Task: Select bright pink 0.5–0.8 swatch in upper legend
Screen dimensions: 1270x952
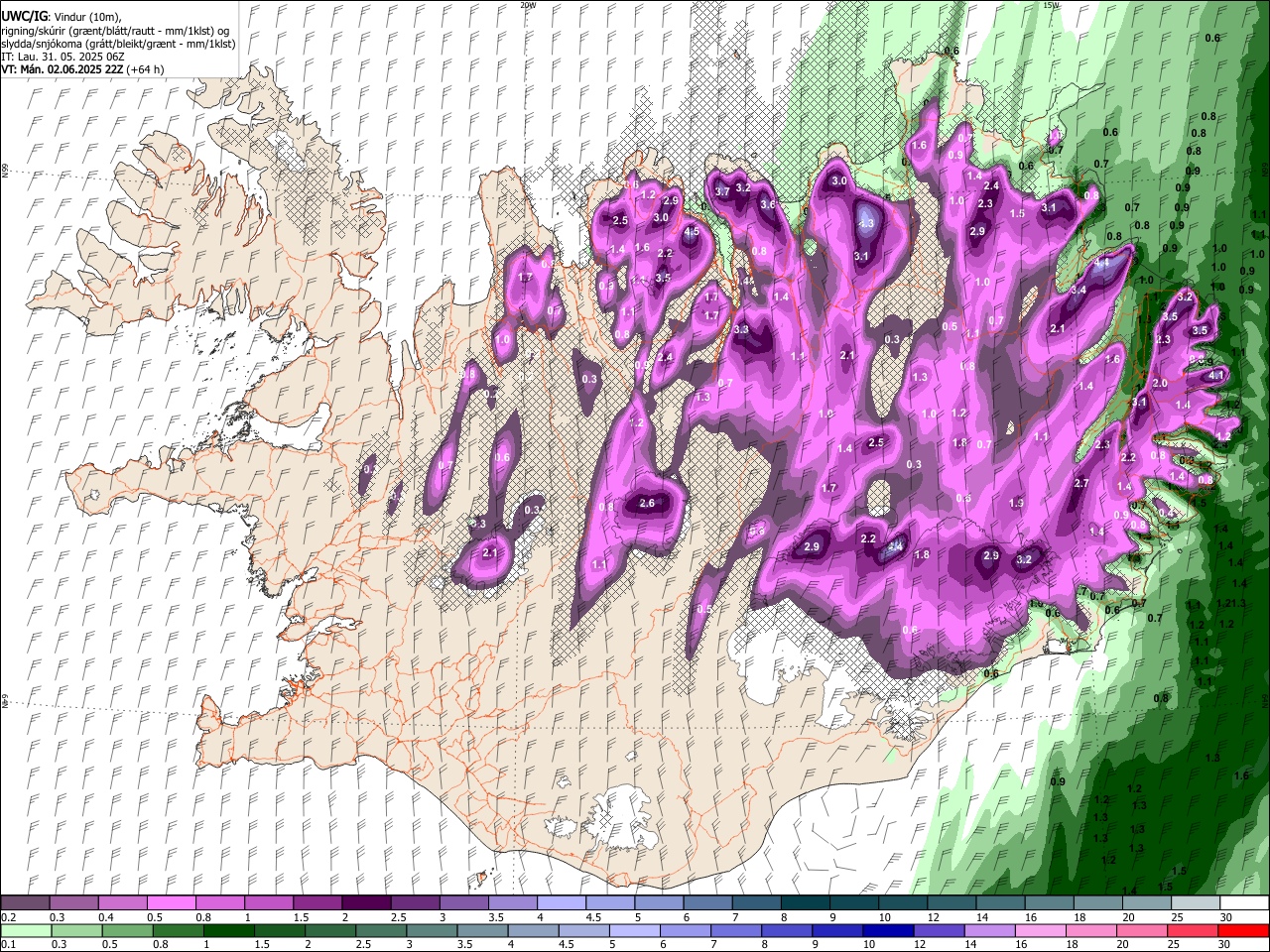Action: [171, 903]
